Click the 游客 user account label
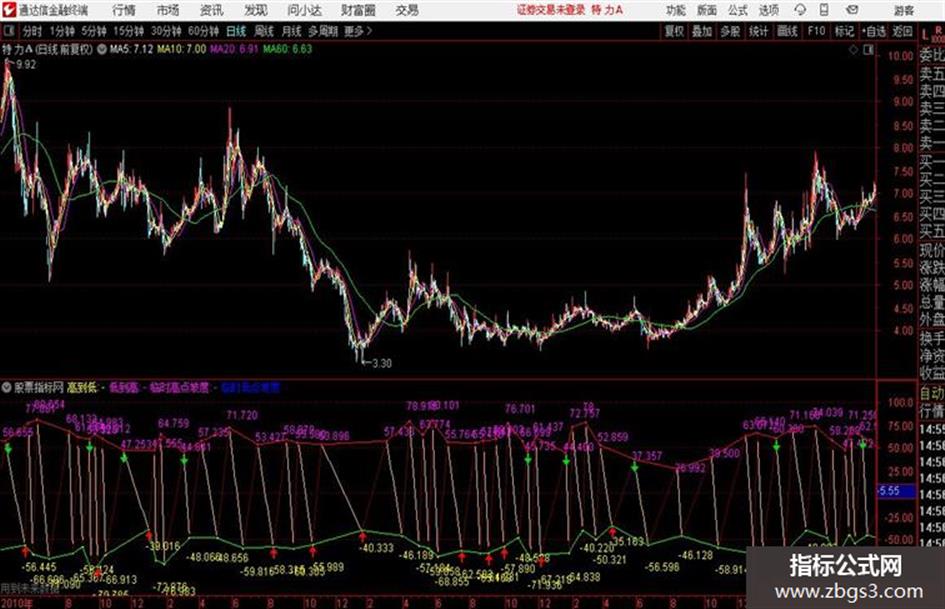This screenshot has height=609, width=945. (903, 10)
